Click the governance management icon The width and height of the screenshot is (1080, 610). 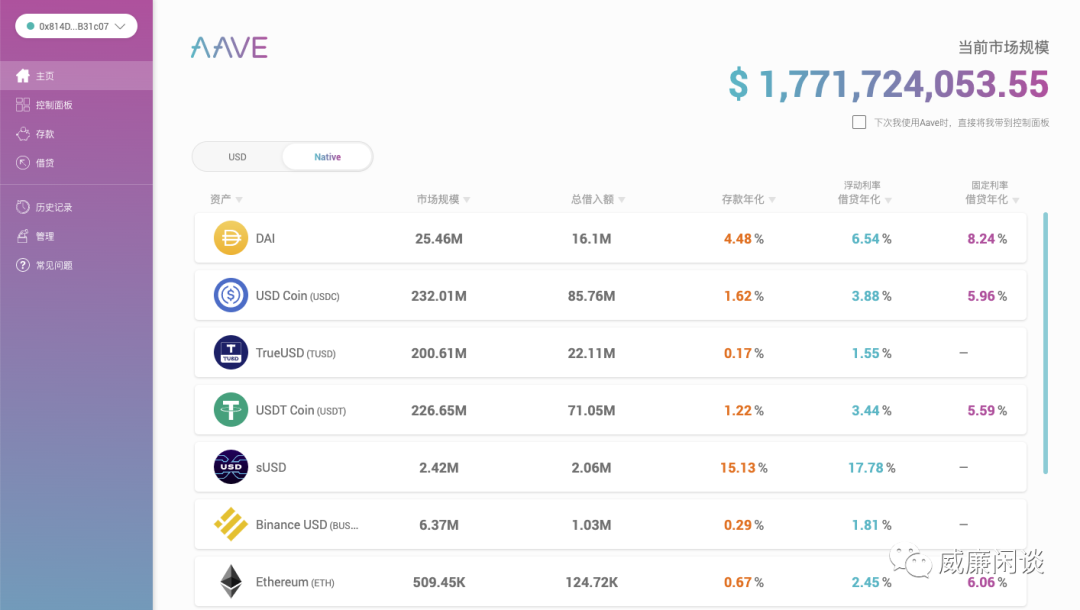(x=23, y=236)
